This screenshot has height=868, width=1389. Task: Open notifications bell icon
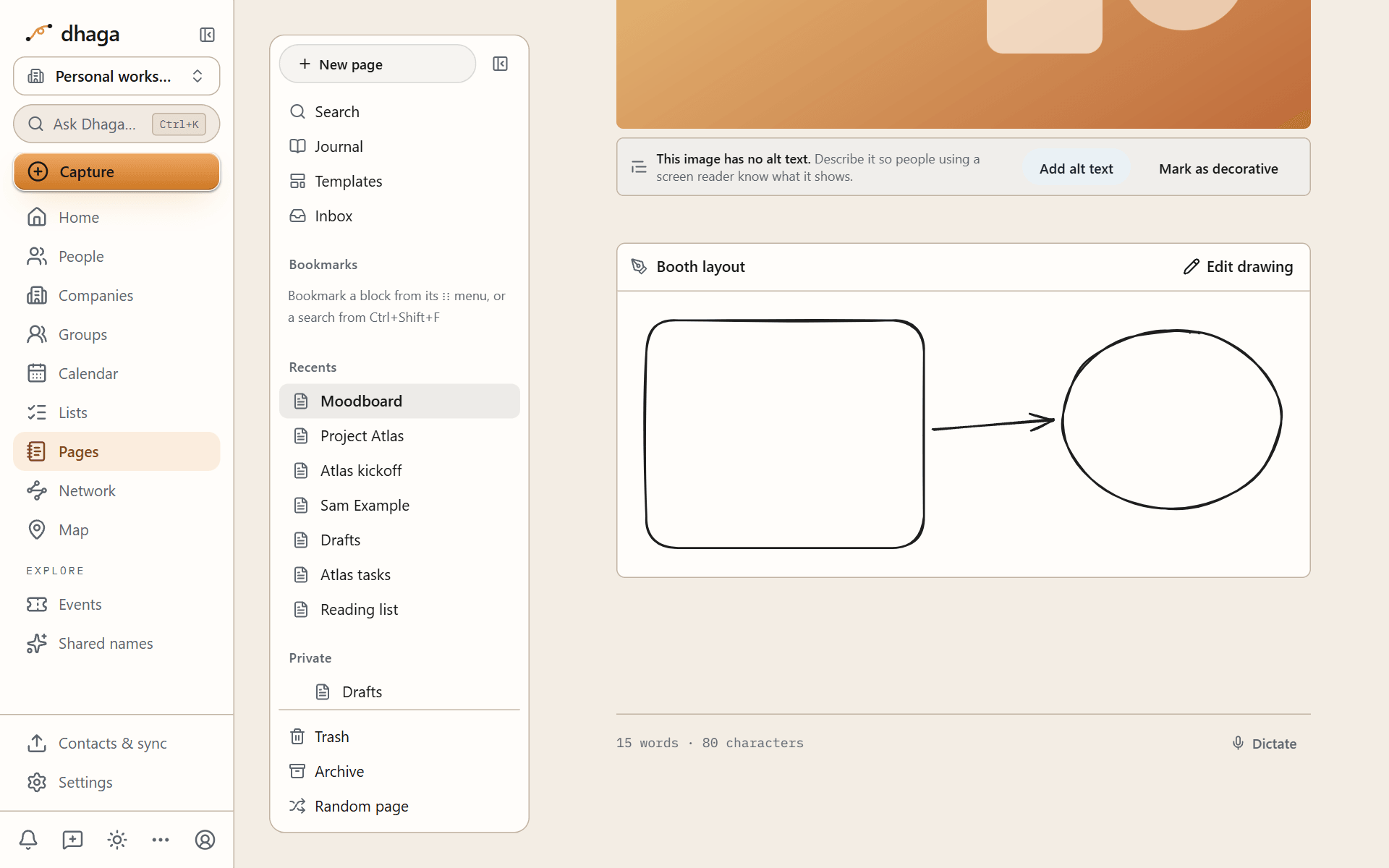coord(28,840)
